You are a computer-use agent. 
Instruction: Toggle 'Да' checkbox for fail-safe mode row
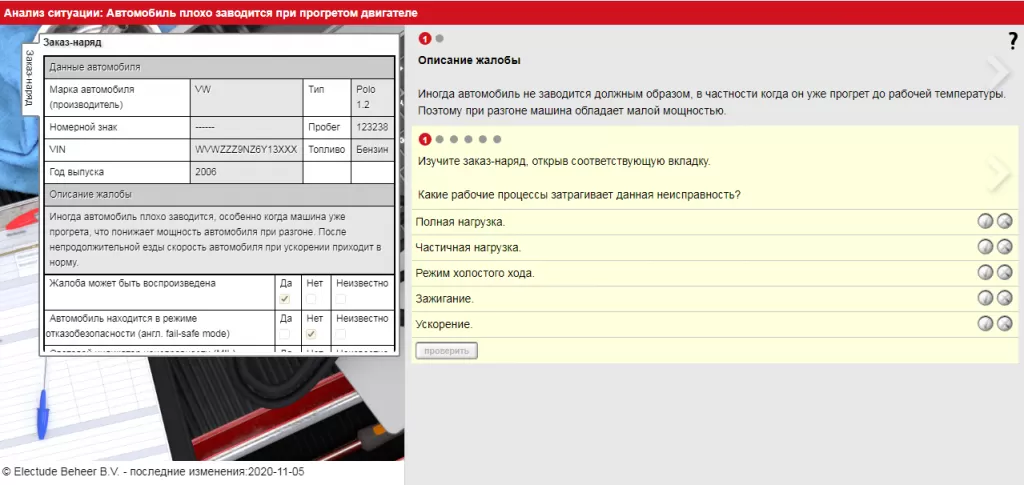point(285,334)
